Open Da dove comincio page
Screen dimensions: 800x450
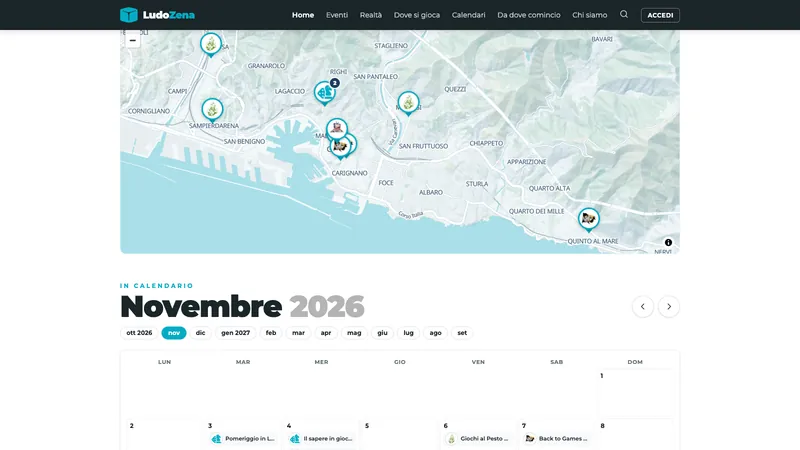(x=529, y=15)
